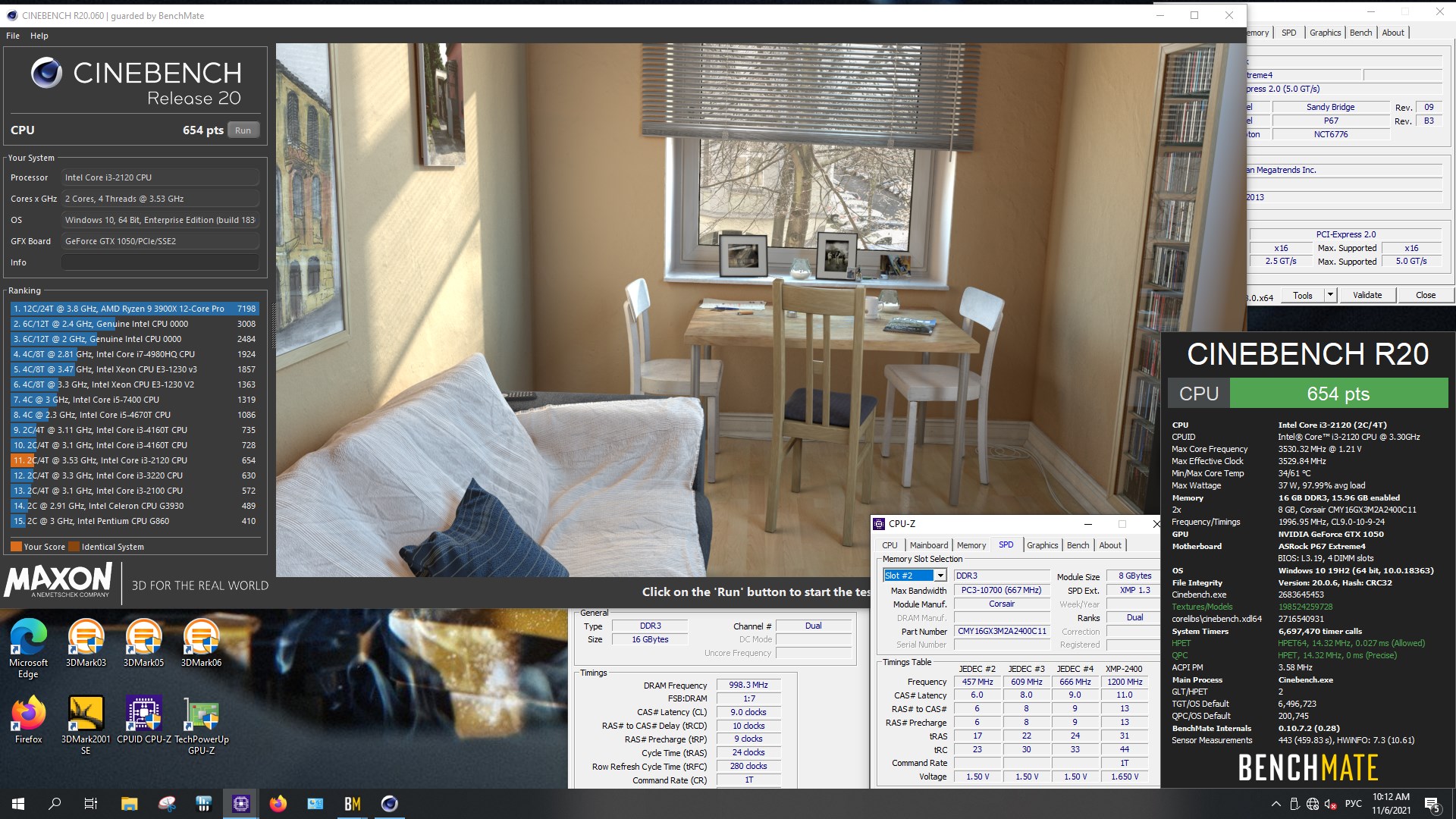This screenshot has height=819, width=1456.
Task: Open Microsoft Edge desktop shortcut
Action: pos(28,648)
